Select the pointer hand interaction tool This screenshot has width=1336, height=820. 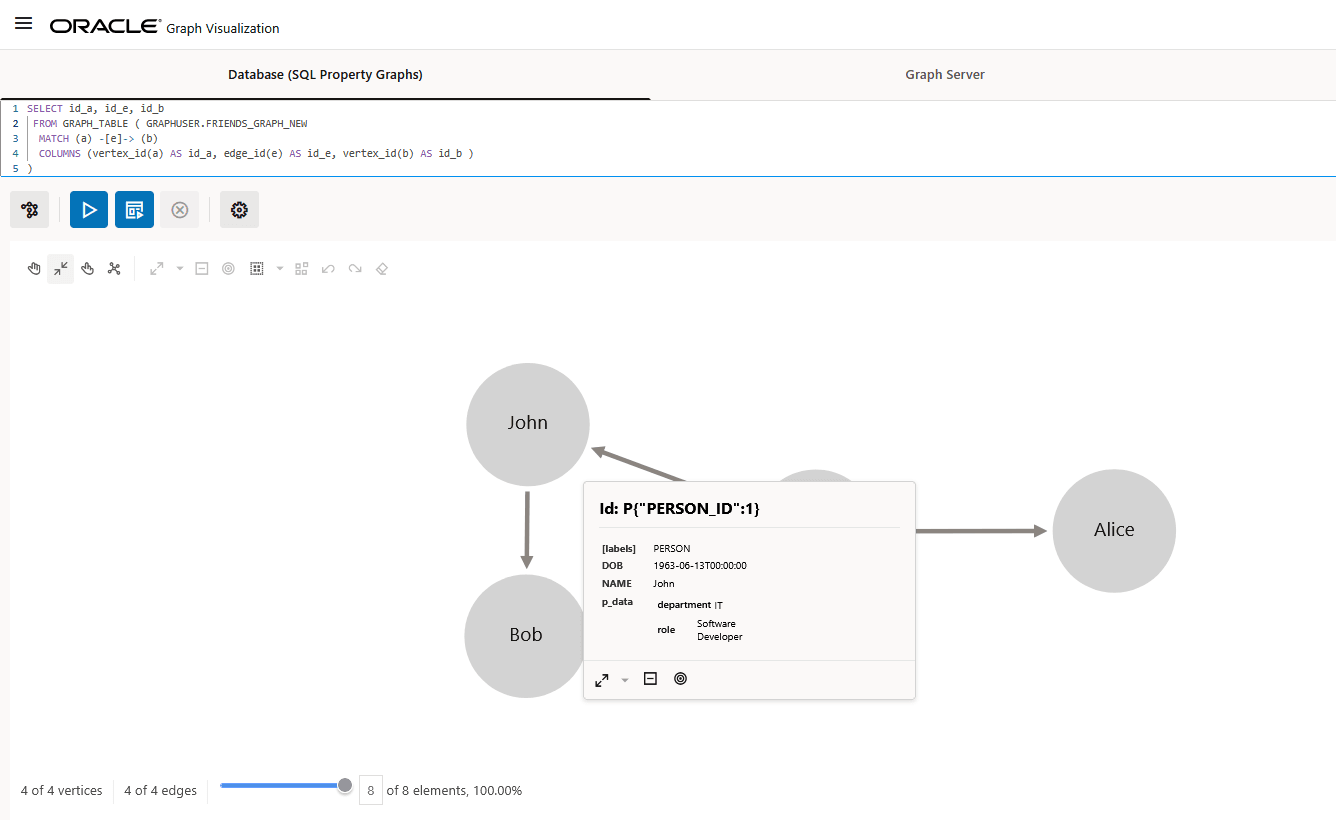point(87,269)
